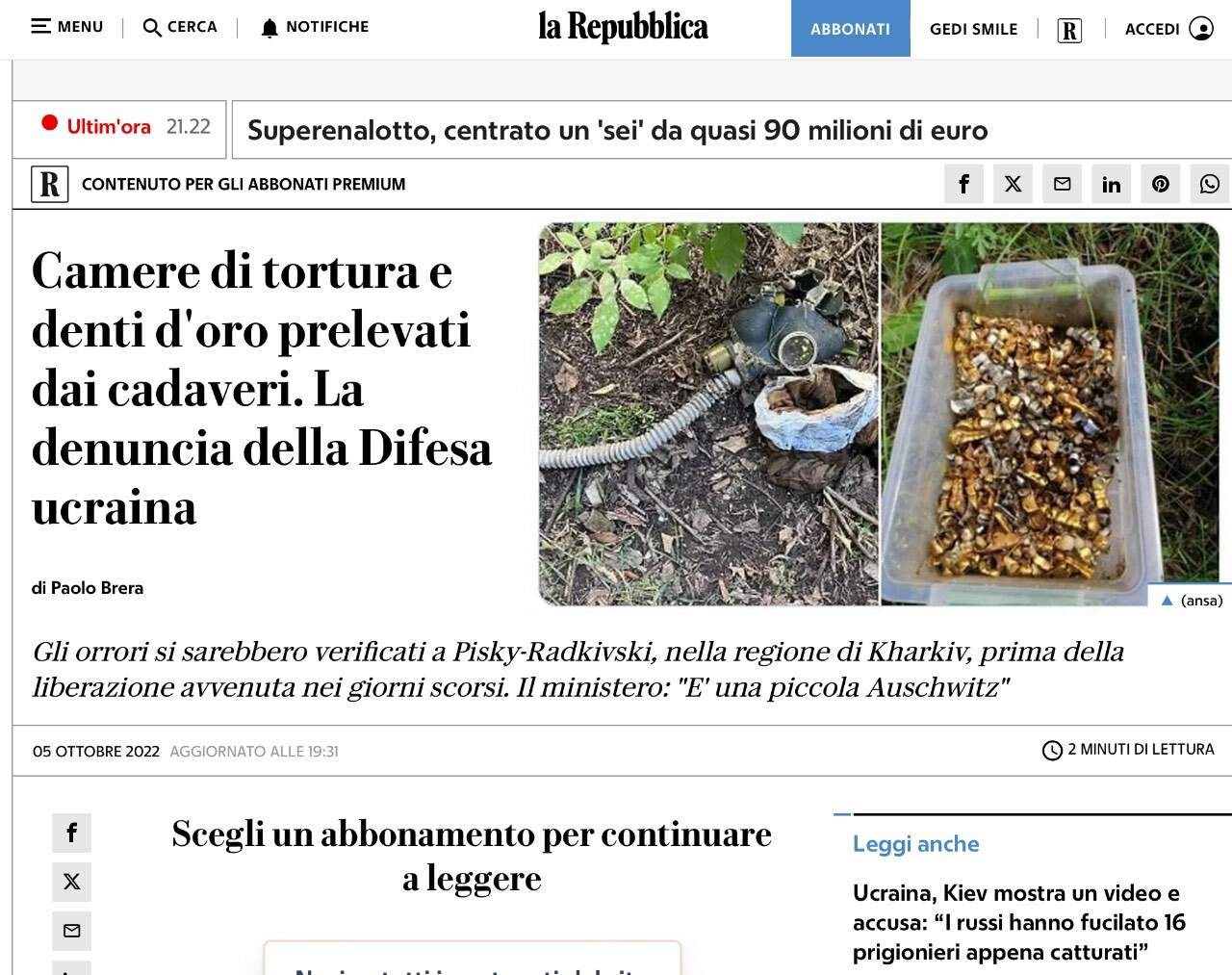
Task: Click the R premium icon in header
Action: point(1069,31)
